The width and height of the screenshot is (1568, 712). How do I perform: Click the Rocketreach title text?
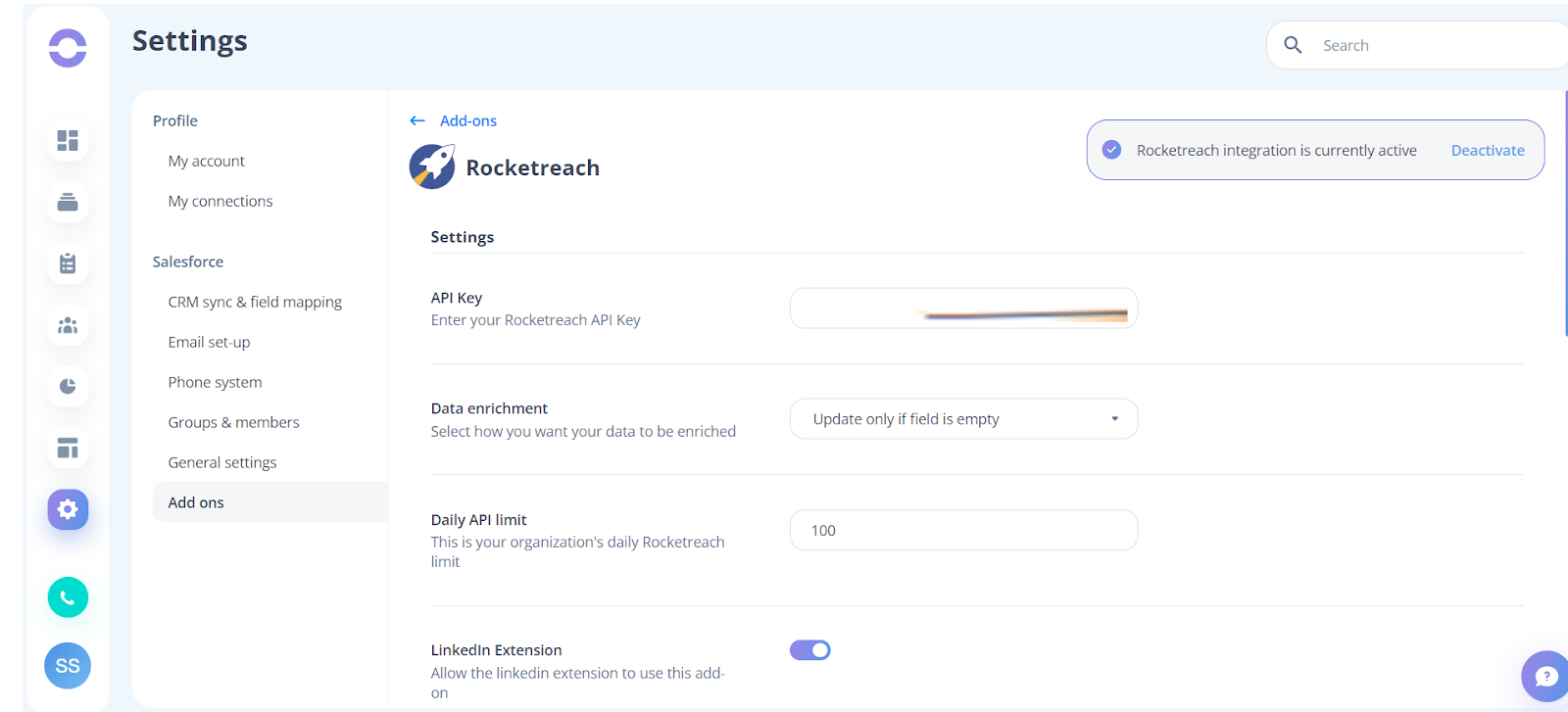pyautogui.click(x=533, y=167)
